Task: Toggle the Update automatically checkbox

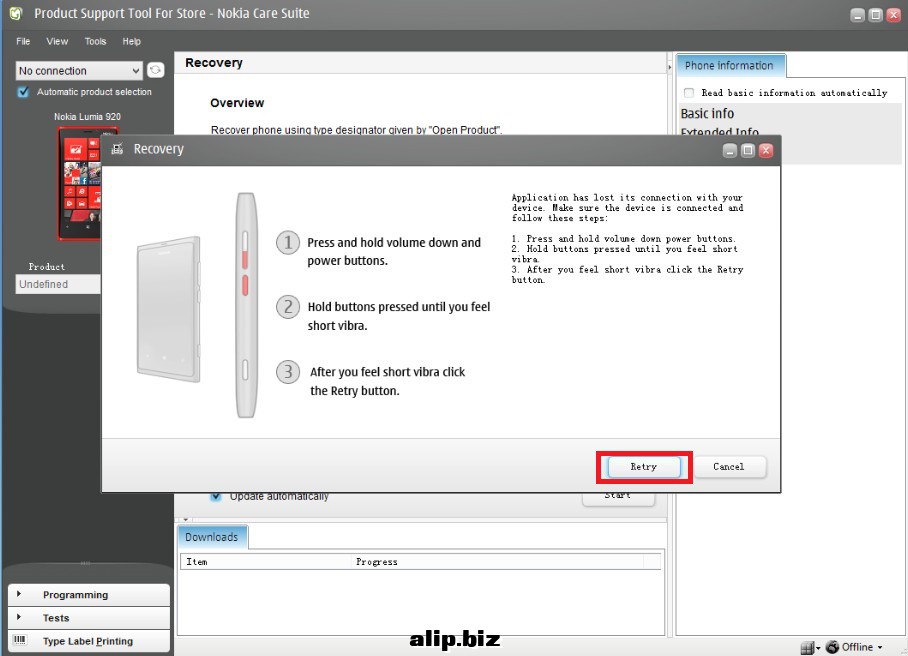Action: [x=215, y=496]
